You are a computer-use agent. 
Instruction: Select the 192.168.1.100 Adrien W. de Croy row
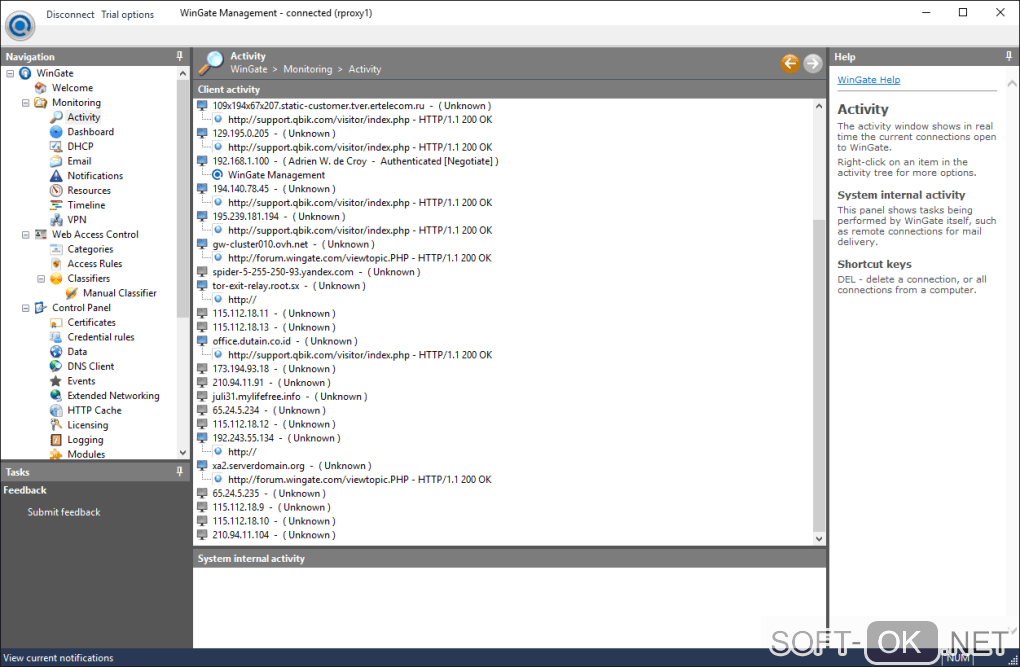(355, 161)
